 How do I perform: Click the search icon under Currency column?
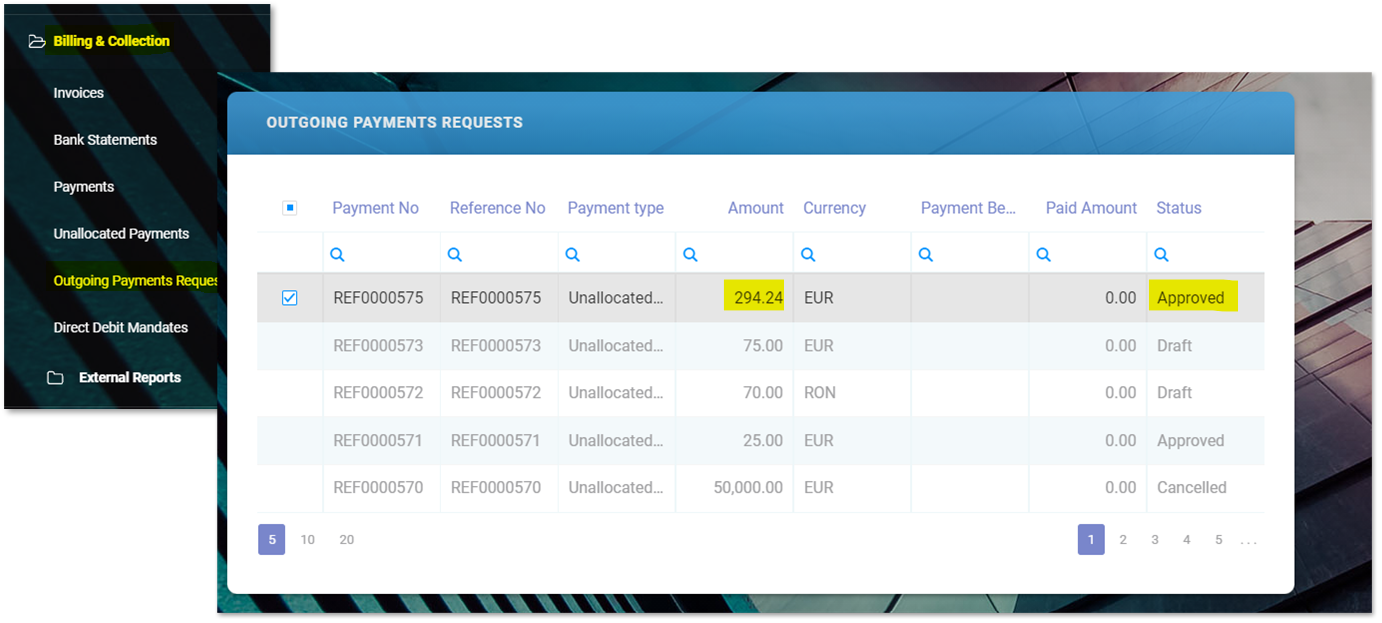(808, 255)
